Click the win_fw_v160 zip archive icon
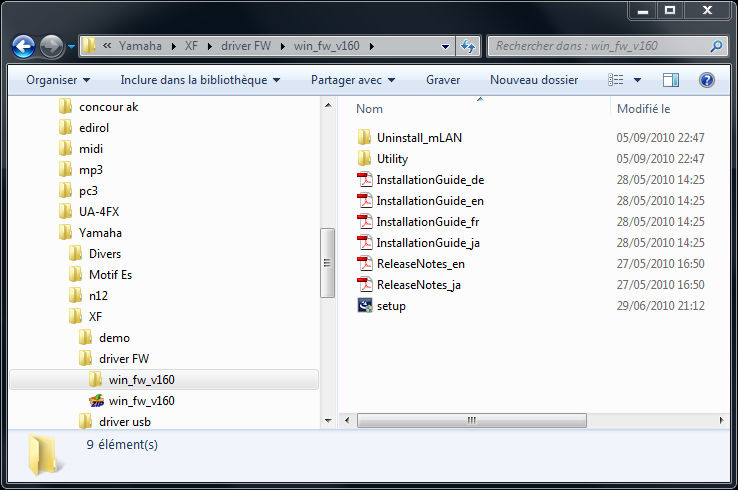The height and width of the screenshot is (490, 738). (96, 401)
